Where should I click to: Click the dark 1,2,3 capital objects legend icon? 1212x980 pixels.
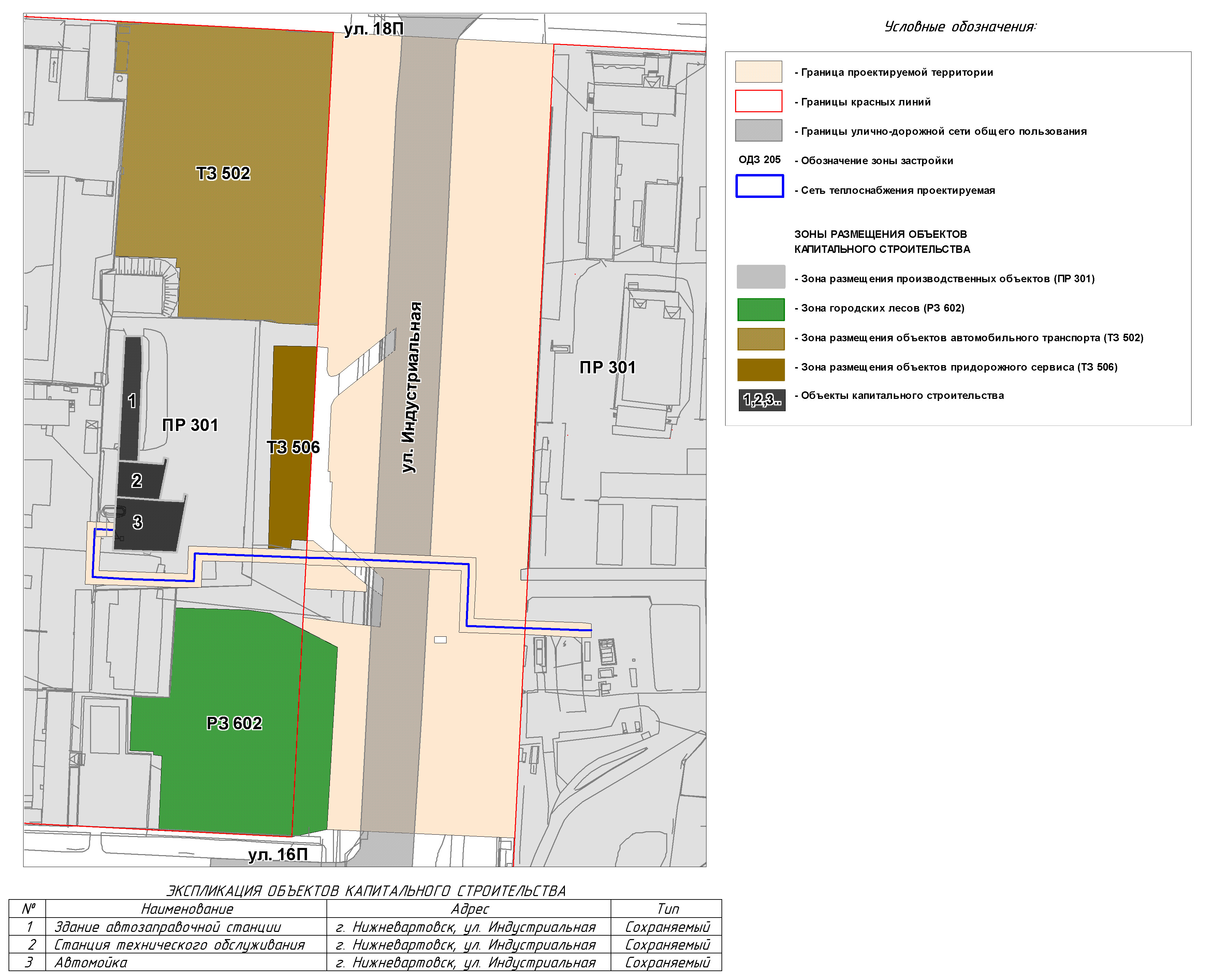[x=762, y=400]
